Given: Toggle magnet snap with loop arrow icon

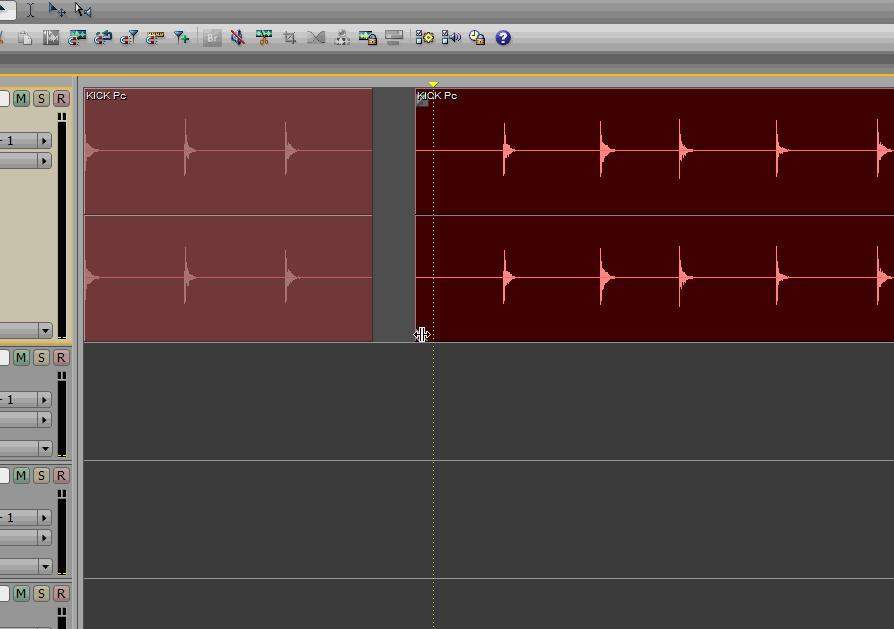Looking at the screenshot, I should 103,38.
